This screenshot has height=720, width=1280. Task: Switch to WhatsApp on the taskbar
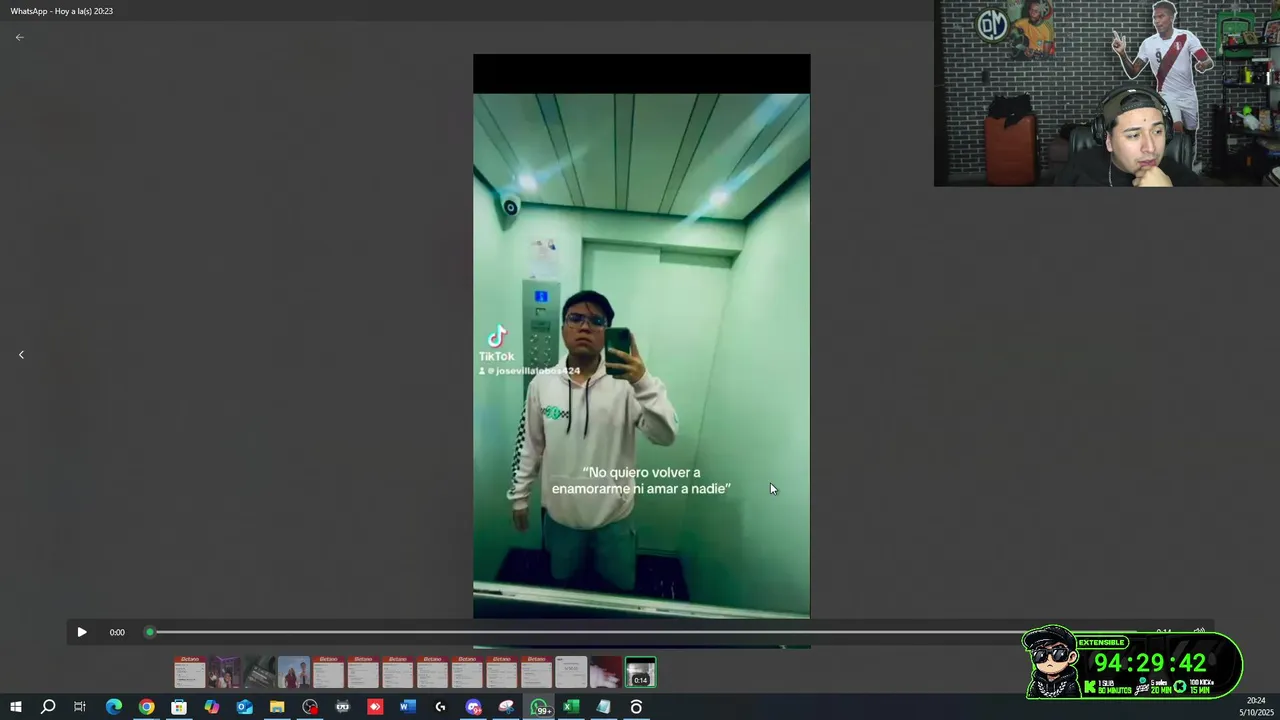click(539, 707)
